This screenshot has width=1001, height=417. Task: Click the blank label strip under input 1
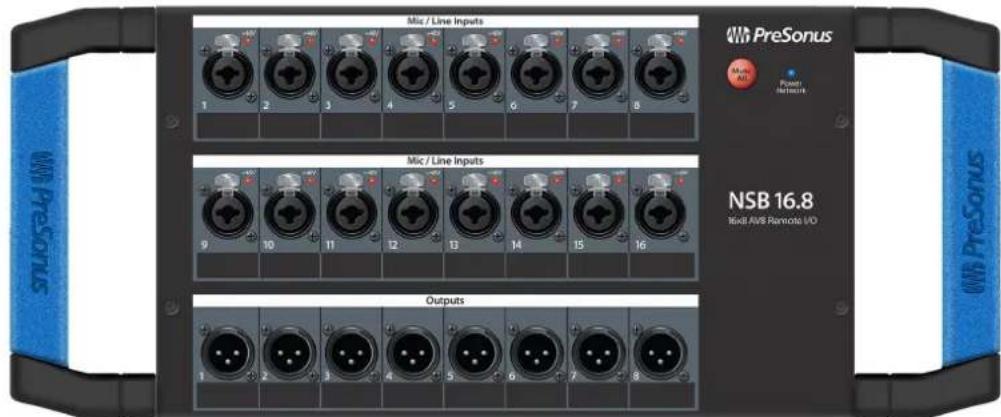[227, 128]
